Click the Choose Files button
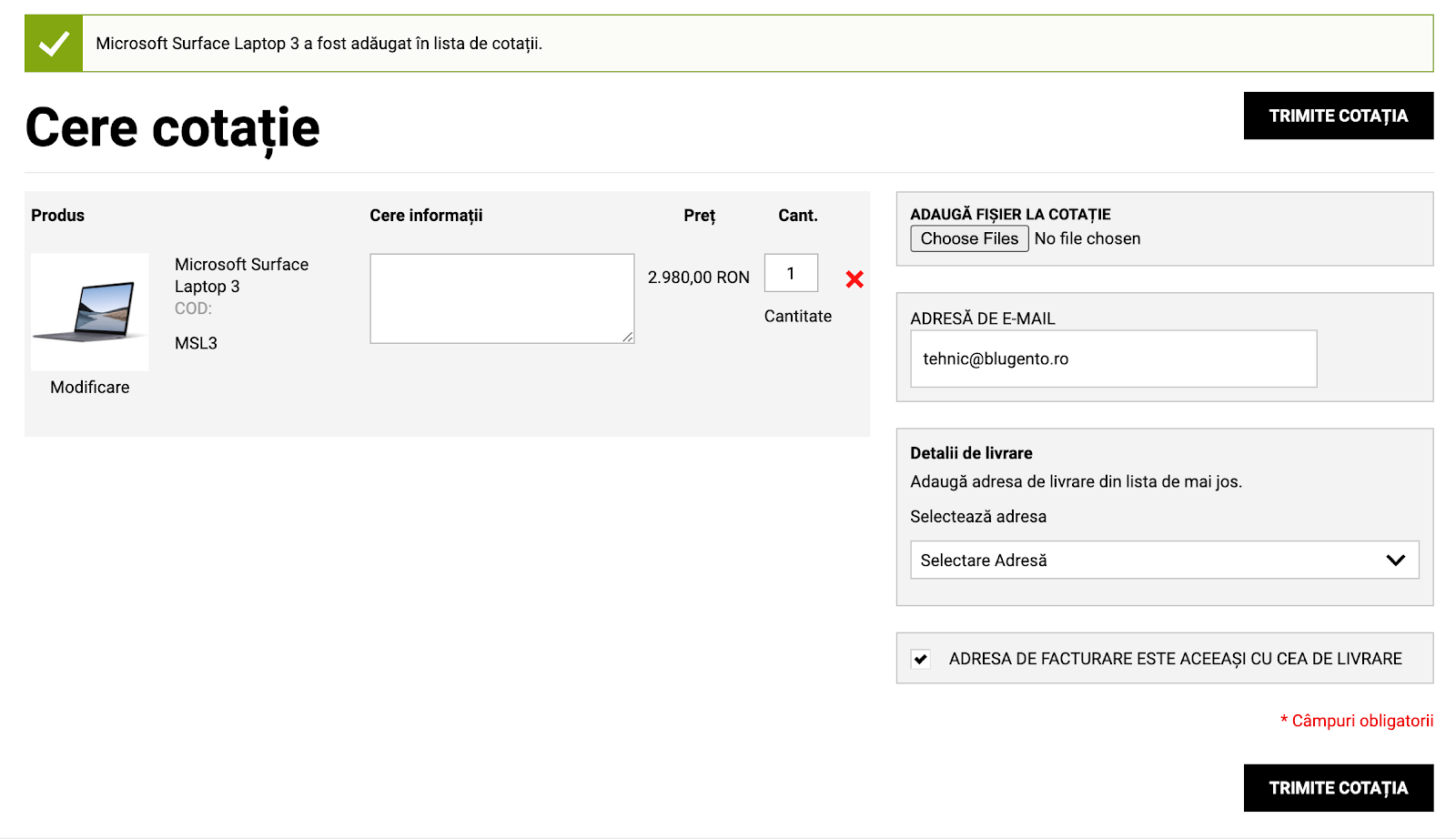The width and height of the screenshot is (1456, 839). 969,238
